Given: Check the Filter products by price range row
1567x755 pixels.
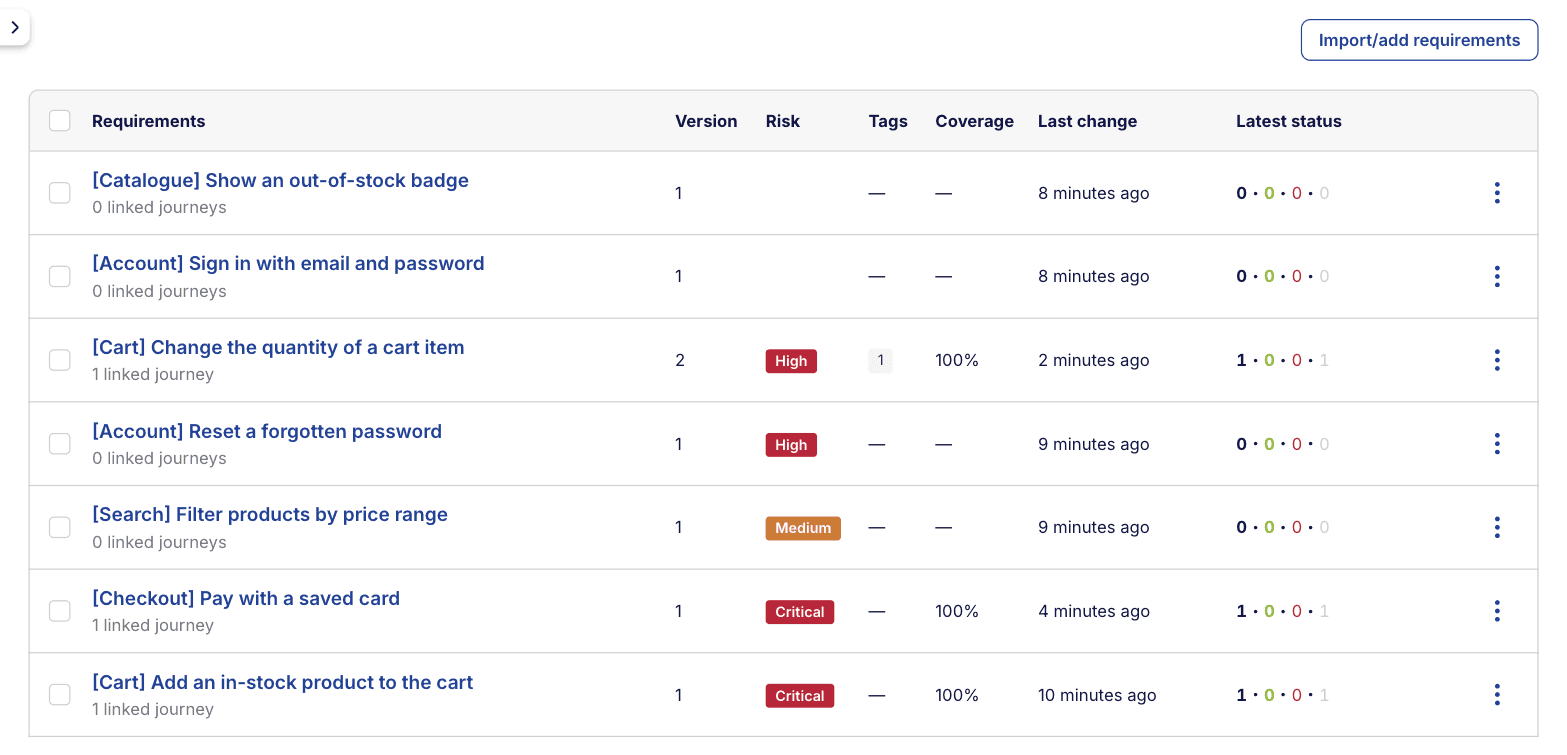Looking at the screenshot, I should click(x=60, y=527).
